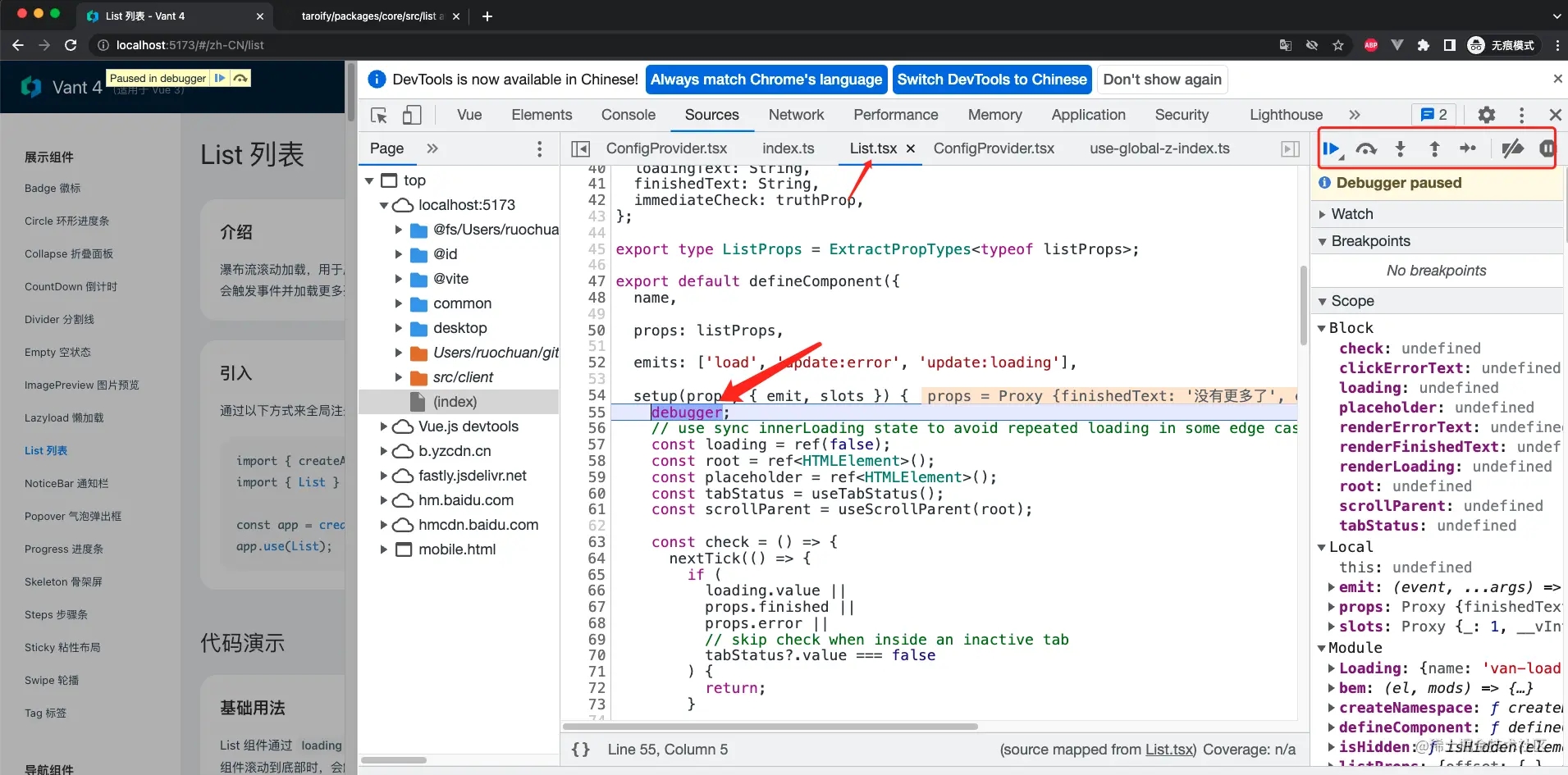The height and width of the screenshot is (775, 1568).
Task: Click the Step over next function icon
Action: coord(1365,148)
